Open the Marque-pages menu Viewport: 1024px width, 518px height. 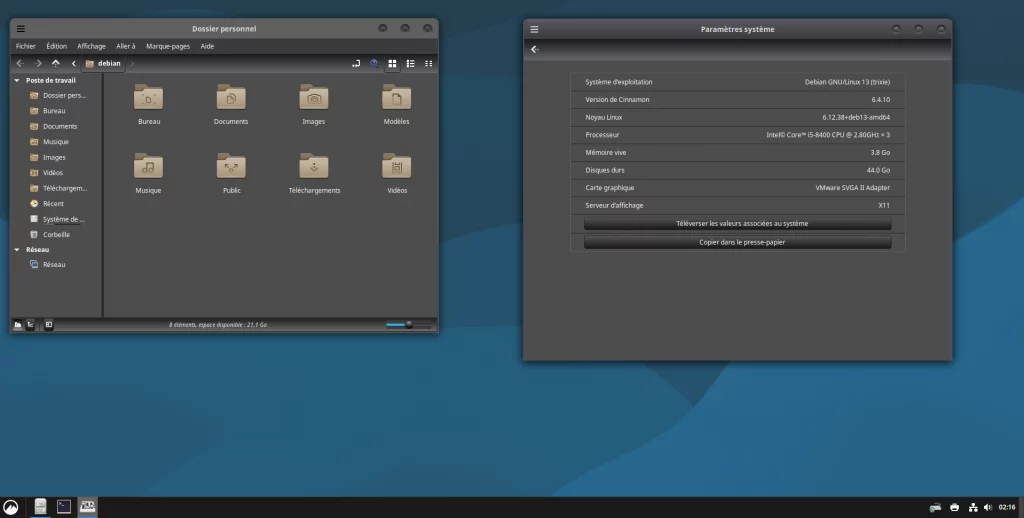[x=167, y=46]
